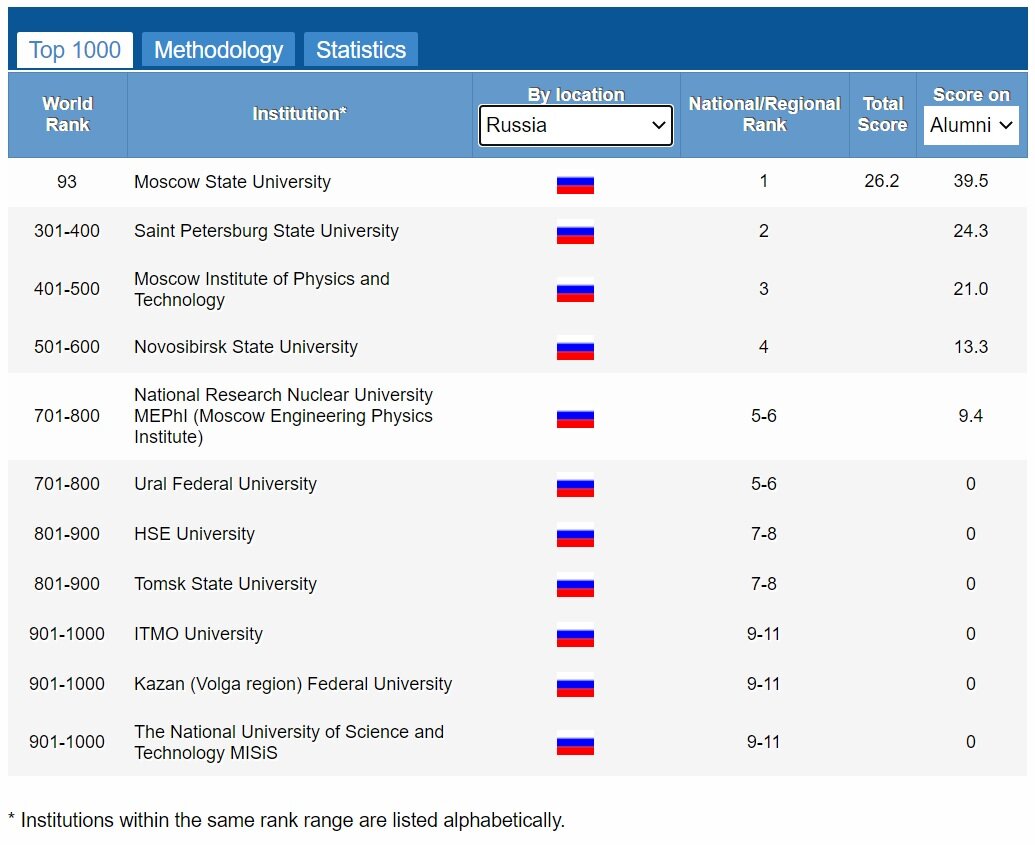
Task: Click flag icon in Novosibirsk State University row
Action: click(x=575, y=347)
